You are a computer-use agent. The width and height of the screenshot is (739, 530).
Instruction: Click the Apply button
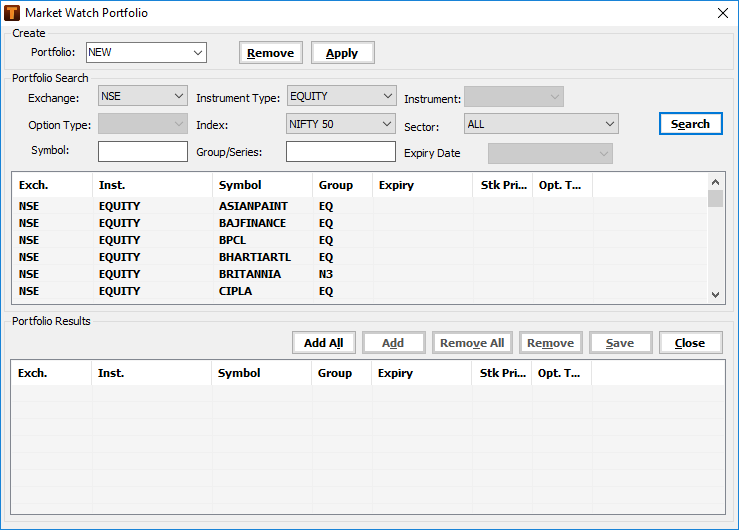343,53
